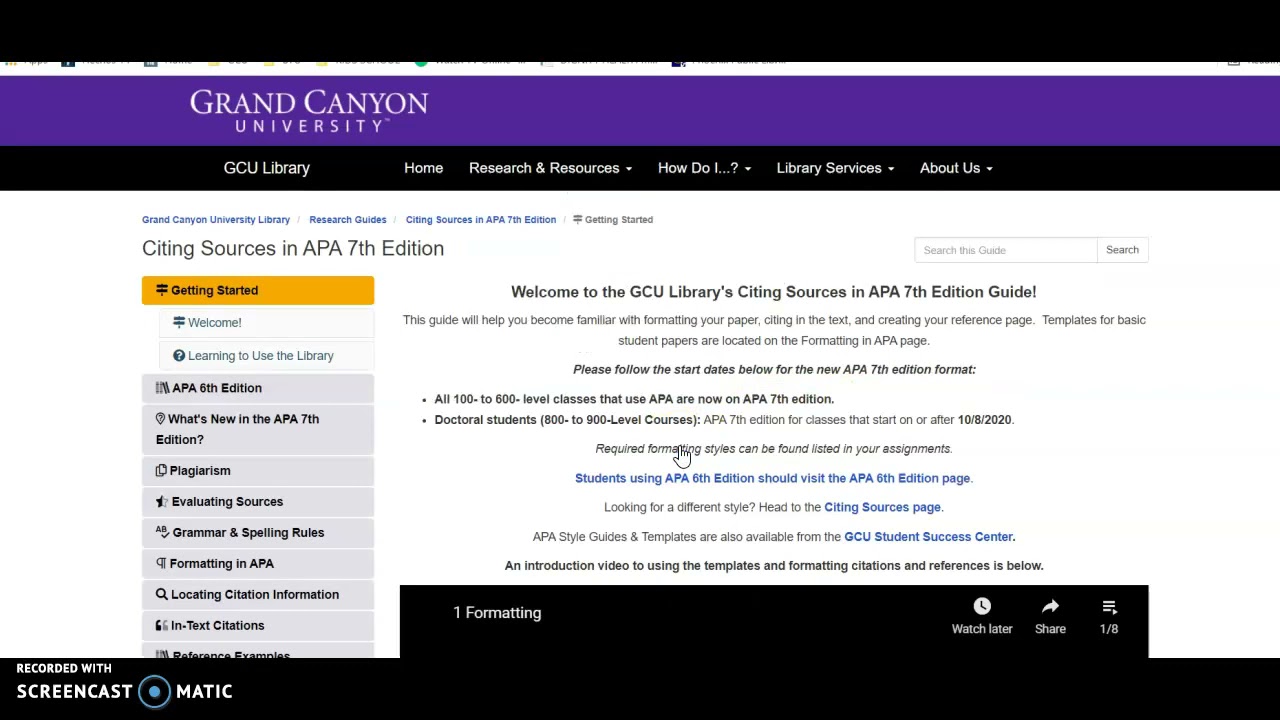Open the In-Text Citations tab
The image size is (1280, 720).
point(258,625)
